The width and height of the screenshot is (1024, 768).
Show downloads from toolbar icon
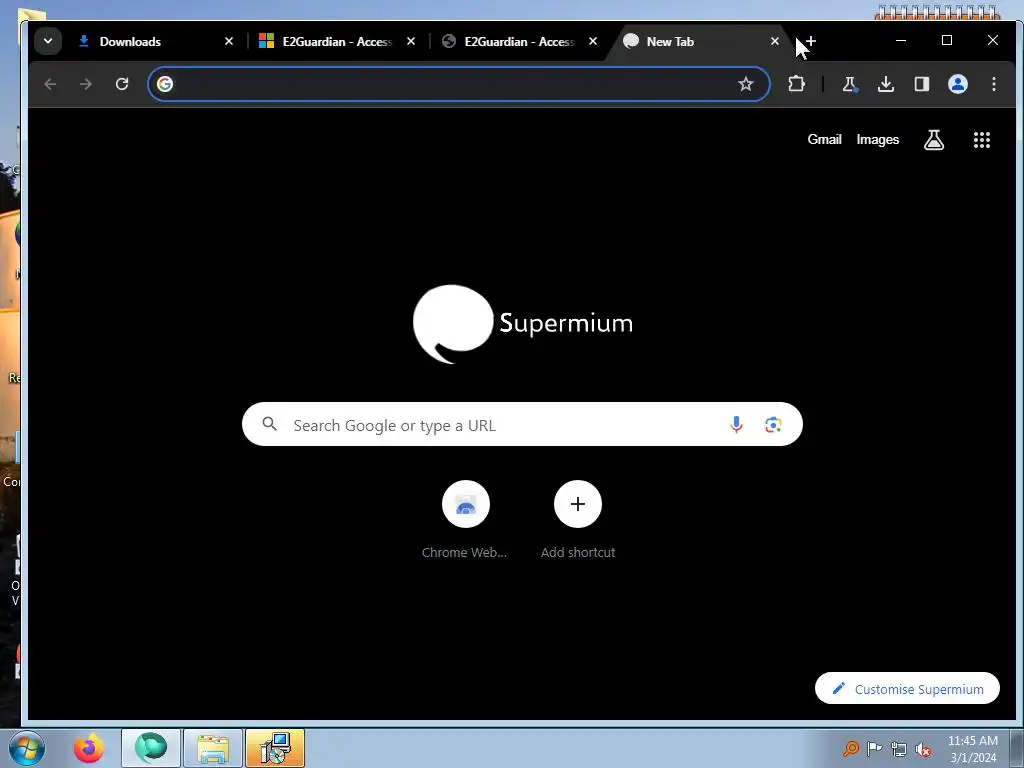click(886, 84)
